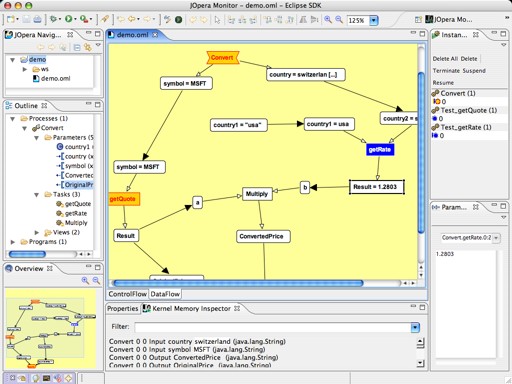
Task: Click the last diamond icon in the bottom-left bar
Action: pyautogui.click(x=68, y=378)
